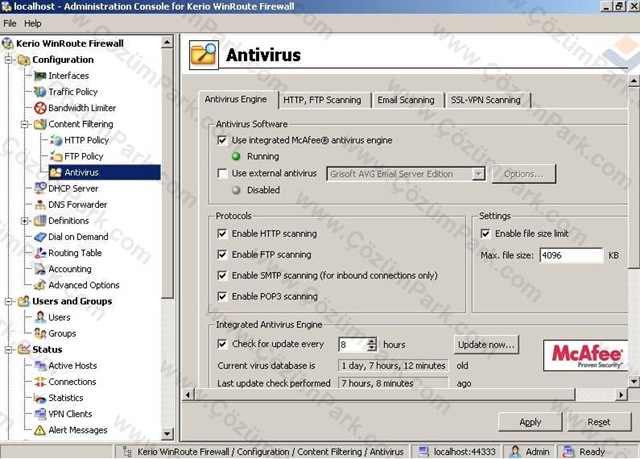Select the Users icon

[x=40, y=317]
